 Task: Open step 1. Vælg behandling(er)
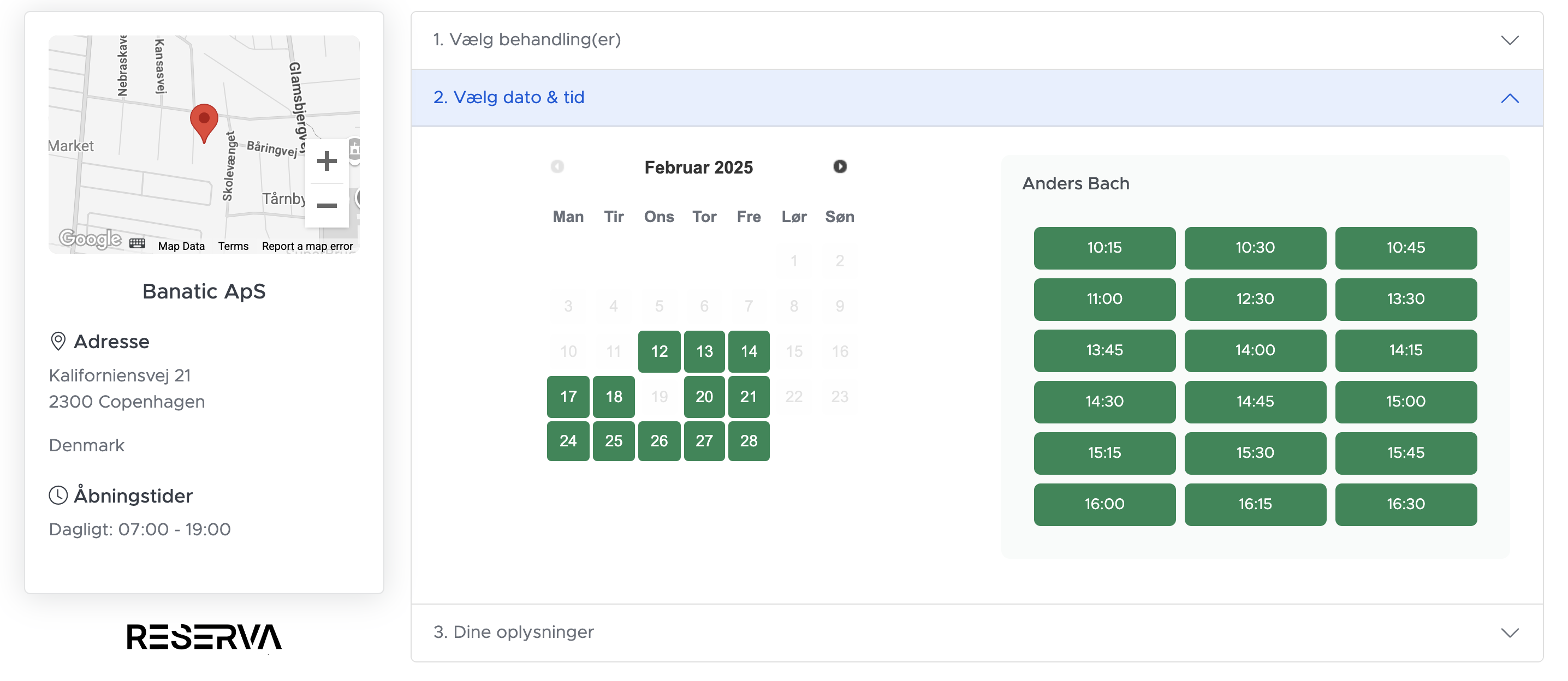coord(976,40)
